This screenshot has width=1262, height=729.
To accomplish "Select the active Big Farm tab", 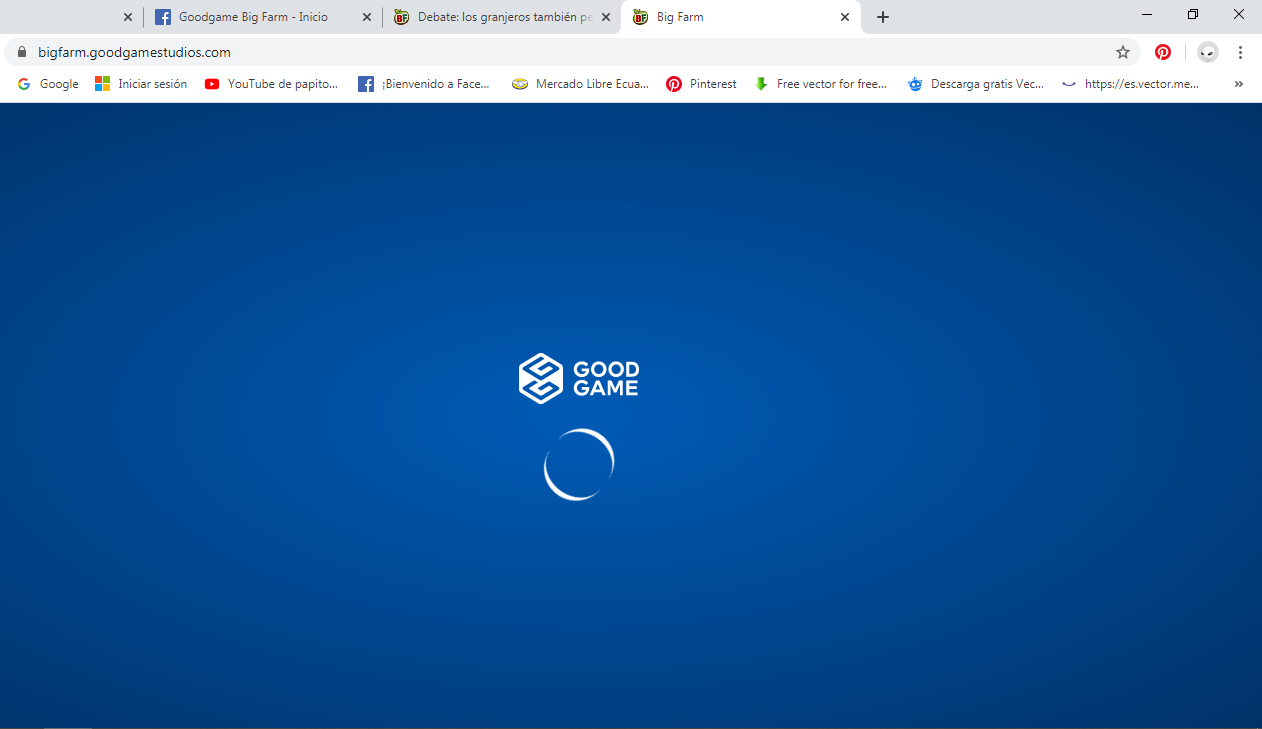I will point(741,17).
